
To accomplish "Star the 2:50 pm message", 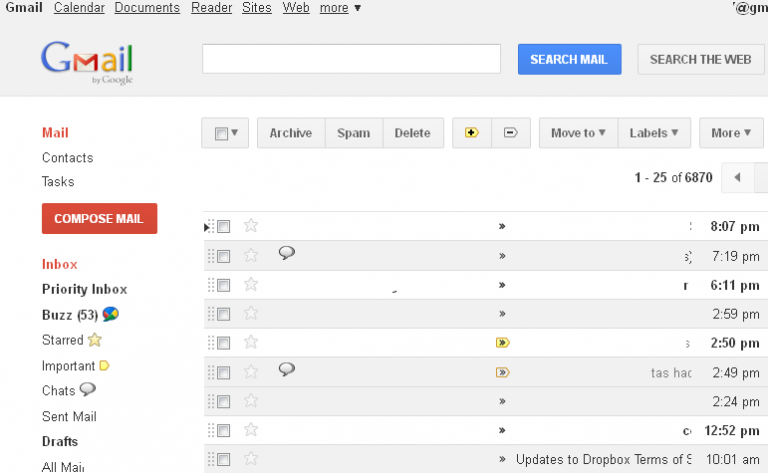I will coord(251,342).
